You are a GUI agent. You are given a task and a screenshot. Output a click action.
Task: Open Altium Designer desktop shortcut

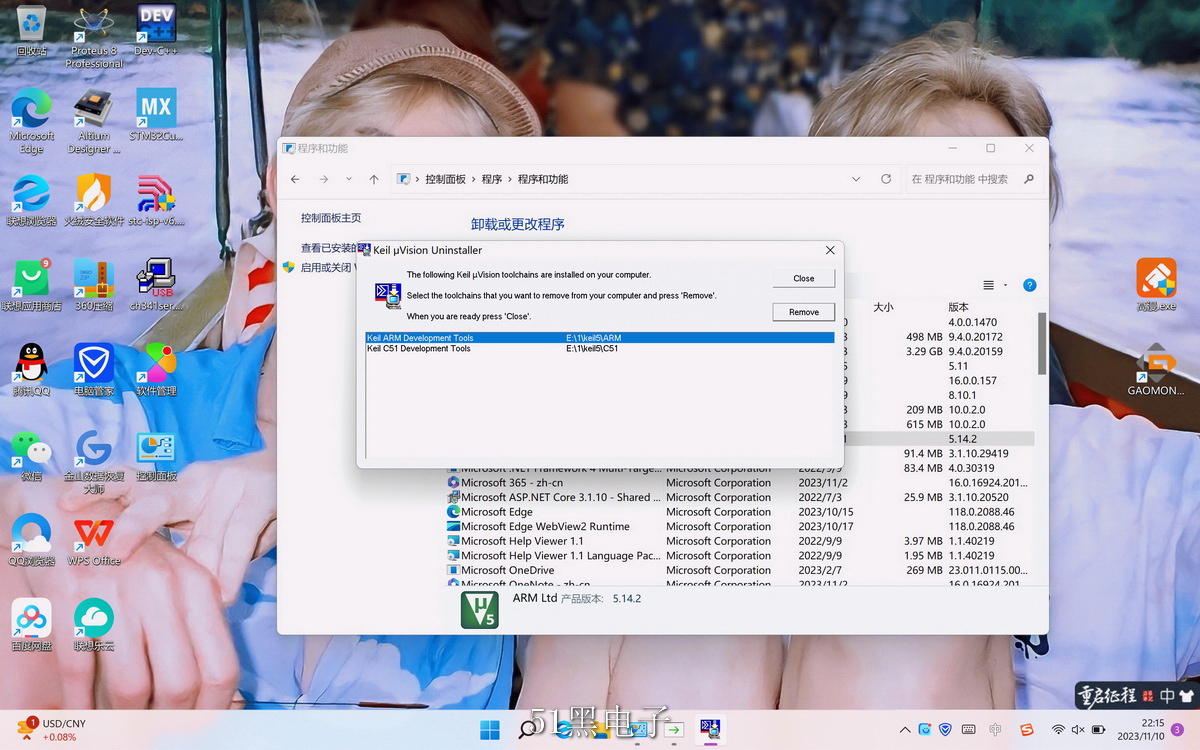94,121
